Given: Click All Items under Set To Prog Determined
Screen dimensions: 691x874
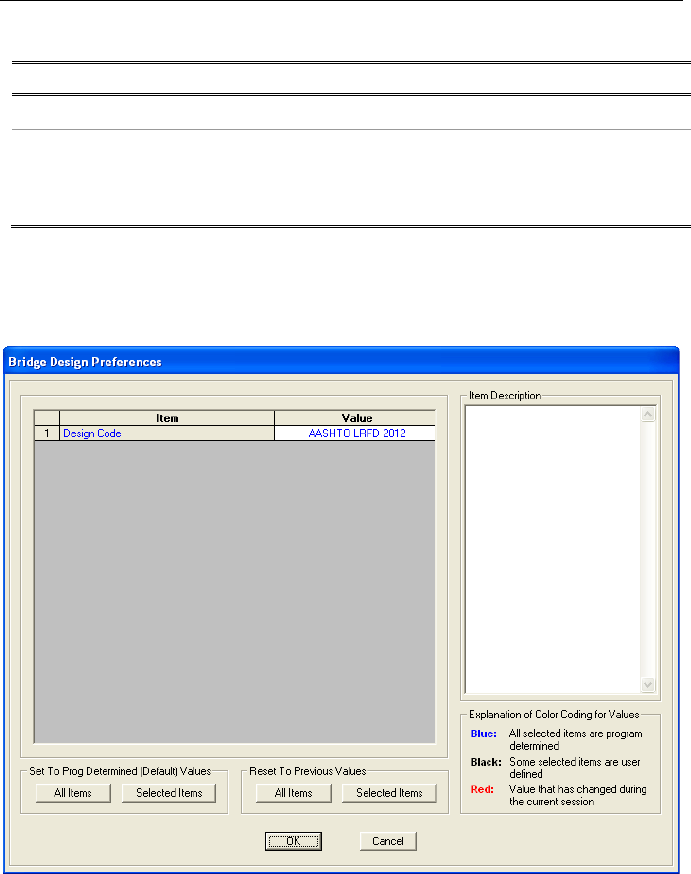Looking at the screenshot, I should pyautogui.click(x=73, y=793).
